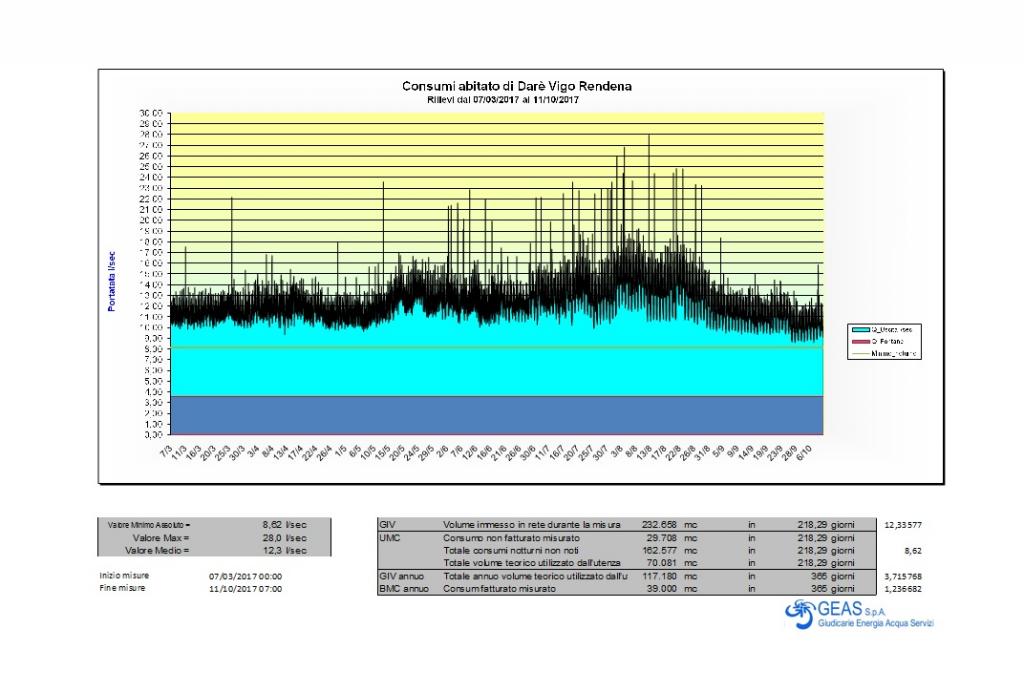Click the vertical axis label 'Portatata l/sec'
1024x692 pixels.
pyautogui.click(x=112, y=281)
